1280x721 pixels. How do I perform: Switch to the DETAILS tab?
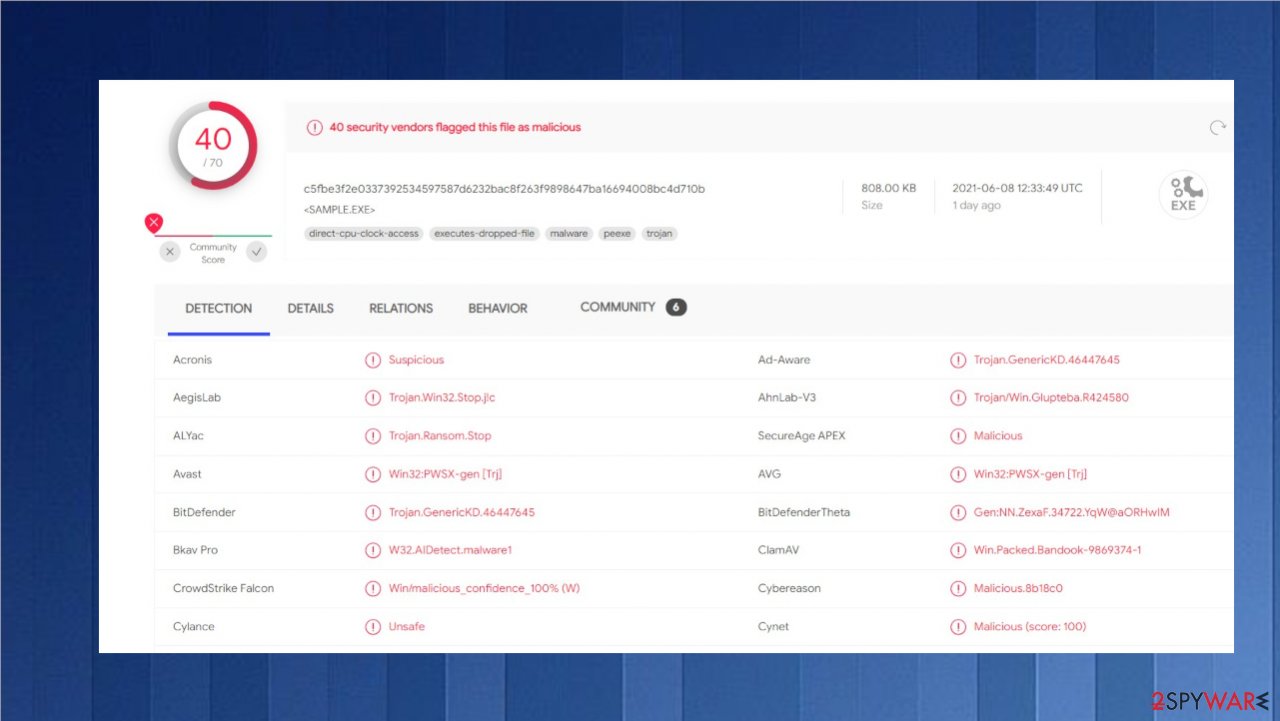coord(311,308)
